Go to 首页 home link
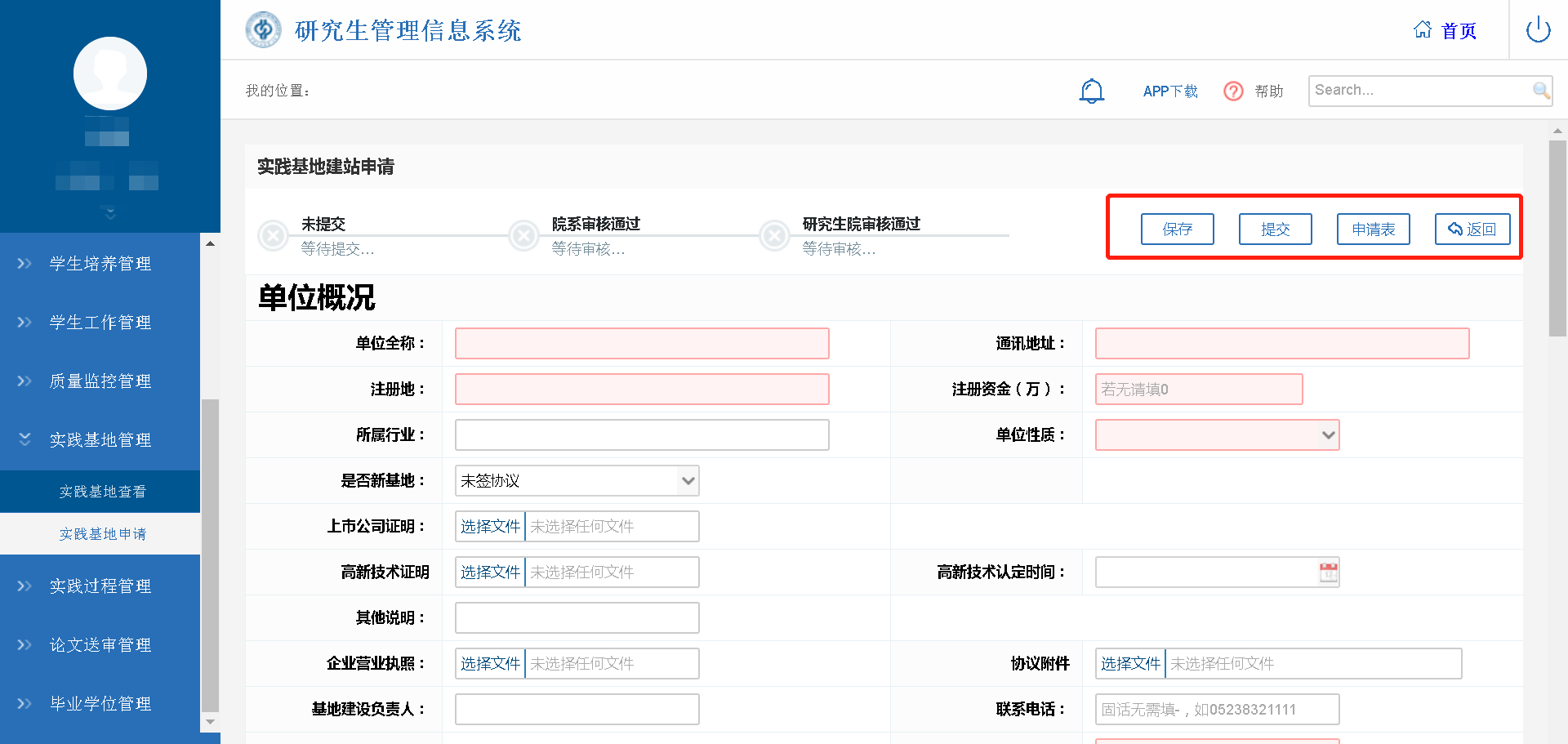Screen dimensions: 1568x744 [x=1445, y=31]
